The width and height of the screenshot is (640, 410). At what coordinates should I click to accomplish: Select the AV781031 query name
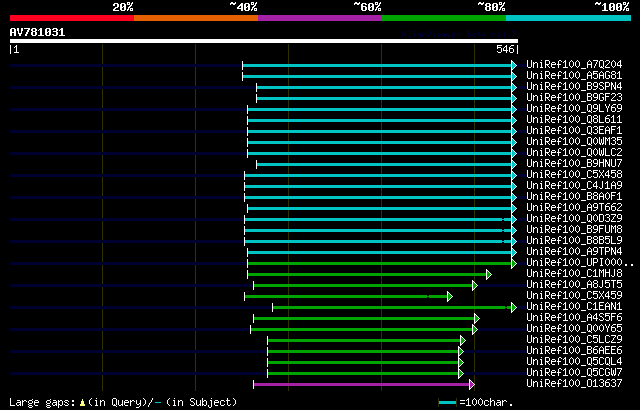coord(37,32)
